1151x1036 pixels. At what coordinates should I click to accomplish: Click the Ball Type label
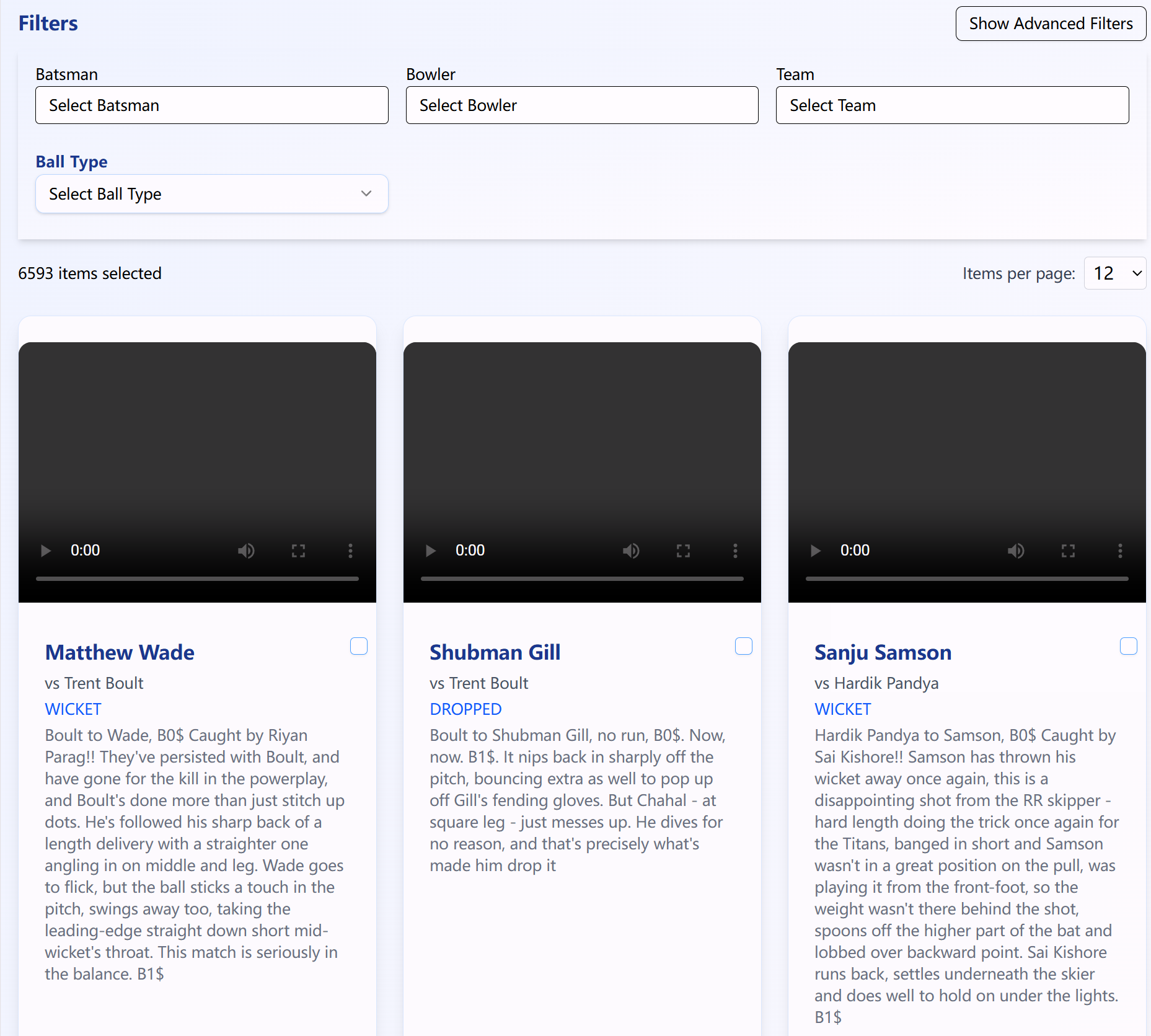click(x=72, y=162)
